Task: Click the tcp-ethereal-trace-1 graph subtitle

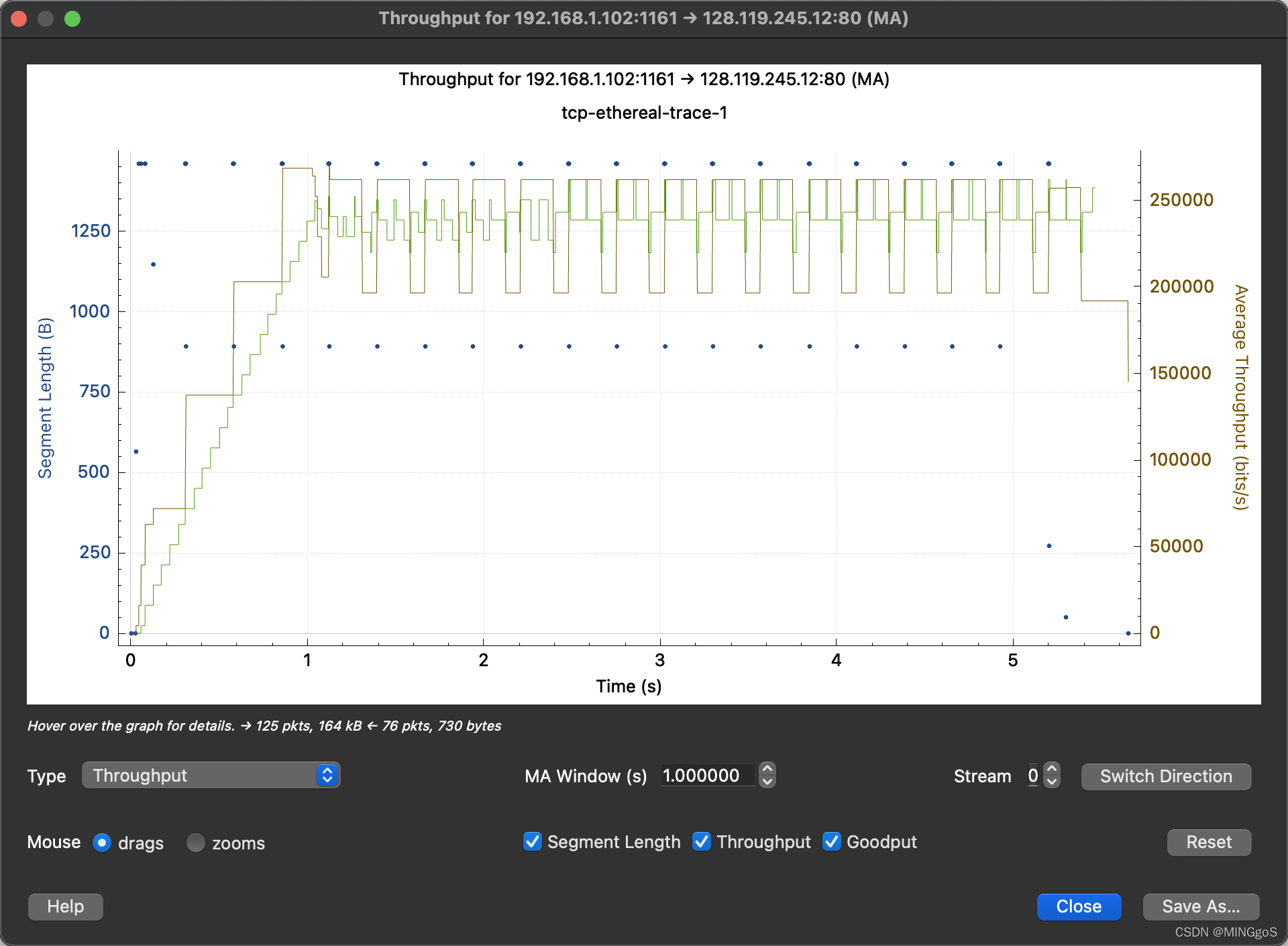Action: 644,113
